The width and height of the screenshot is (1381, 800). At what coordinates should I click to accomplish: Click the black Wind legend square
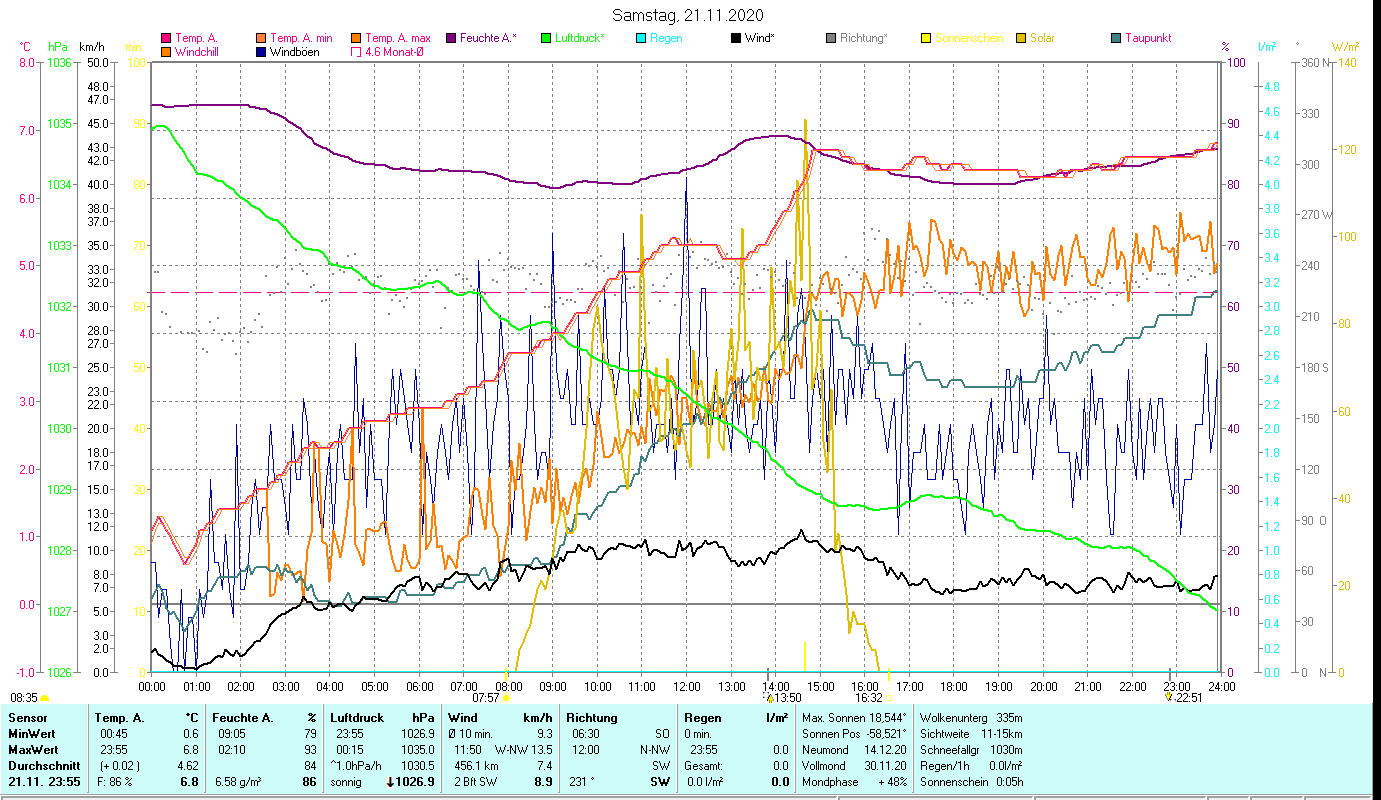735,38
